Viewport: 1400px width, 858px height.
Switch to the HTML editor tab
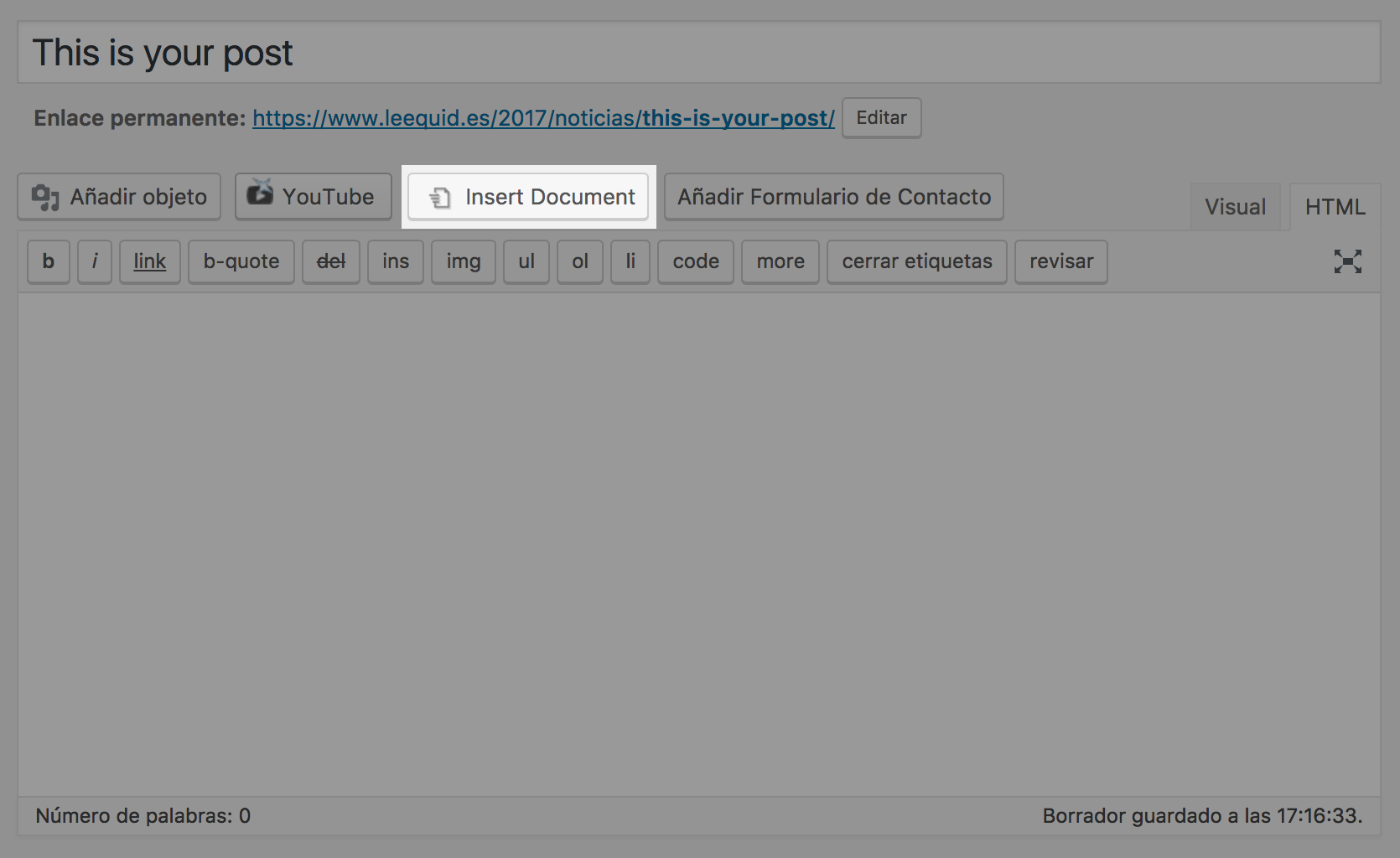(x=1335, y=206)
